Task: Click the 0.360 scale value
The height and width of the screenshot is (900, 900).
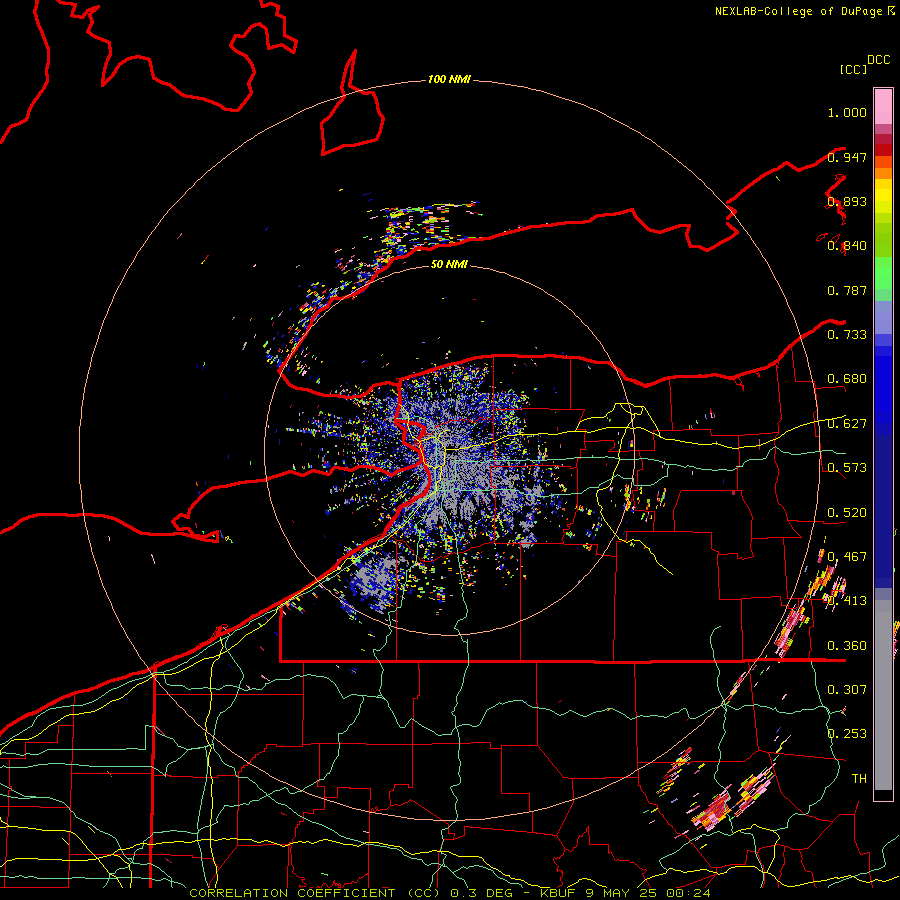Action: pyautogui.click(x=847, y=646)
